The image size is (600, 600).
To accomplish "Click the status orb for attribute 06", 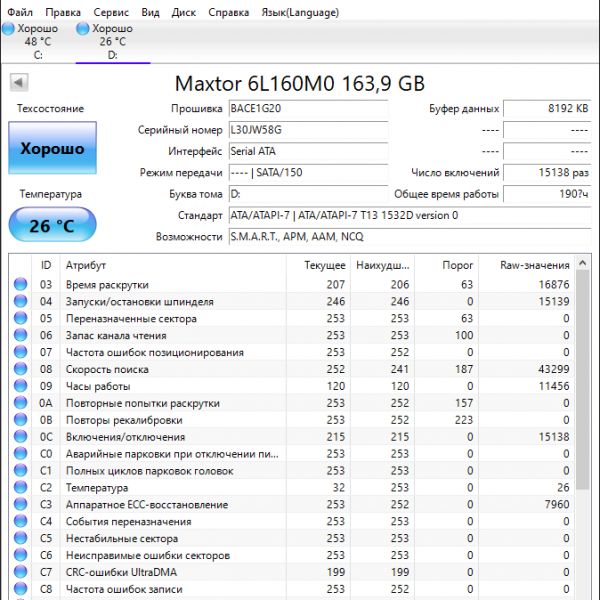I will [21, 335].
